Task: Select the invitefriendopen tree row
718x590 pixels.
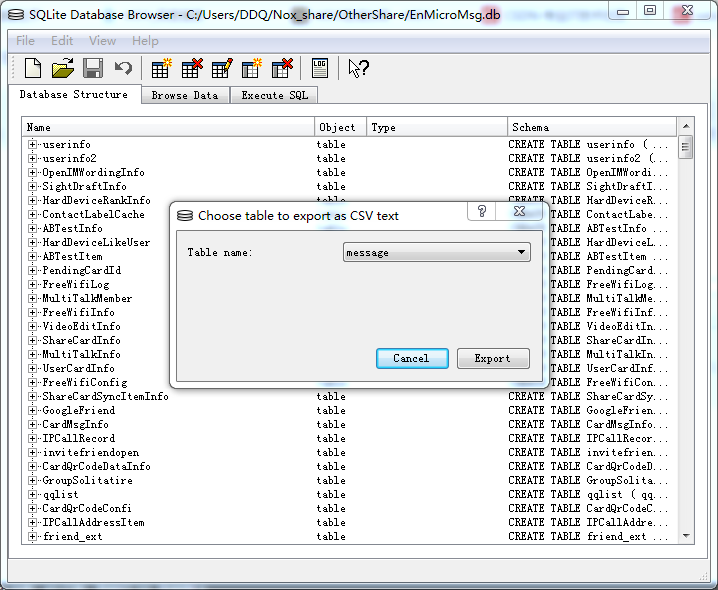Action: pos(91,453)
